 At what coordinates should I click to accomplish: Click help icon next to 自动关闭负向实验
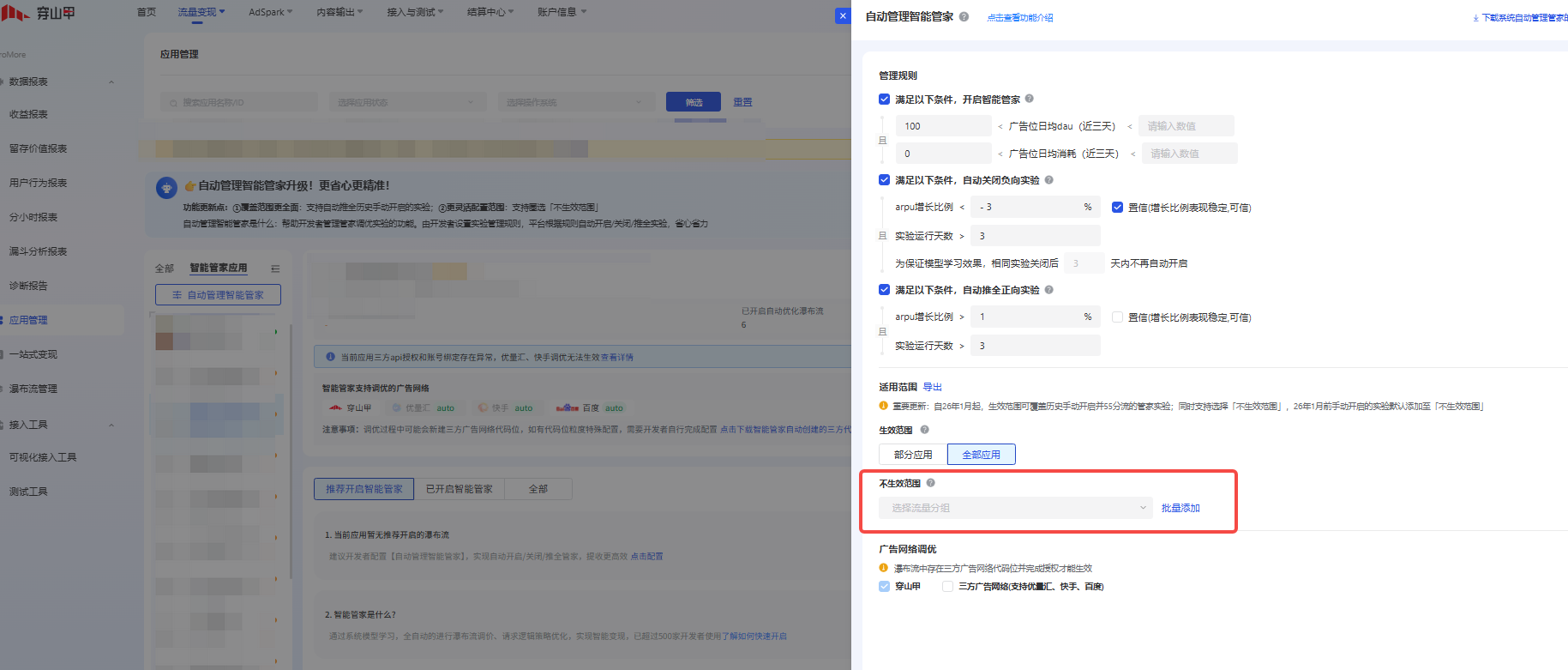point(1048,180)
